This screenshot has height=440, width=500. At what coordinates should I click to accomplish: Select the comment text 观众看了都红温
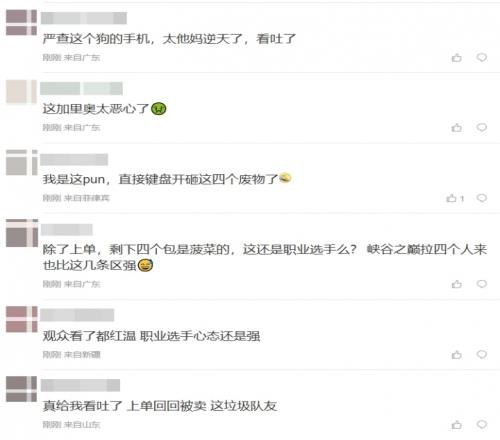[89, 336]
